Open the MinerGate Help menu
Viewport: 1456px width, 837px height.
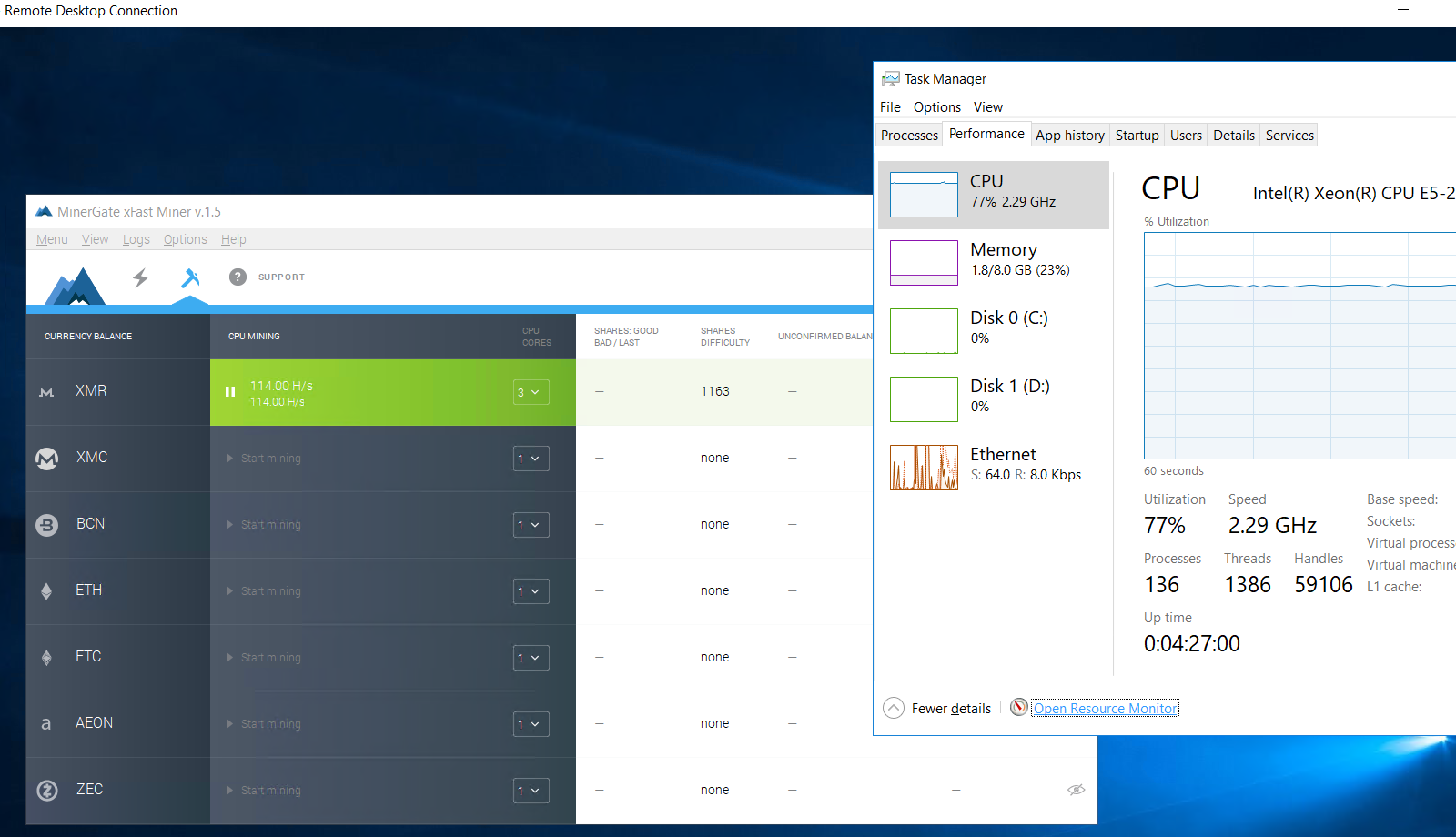point(234,239)
